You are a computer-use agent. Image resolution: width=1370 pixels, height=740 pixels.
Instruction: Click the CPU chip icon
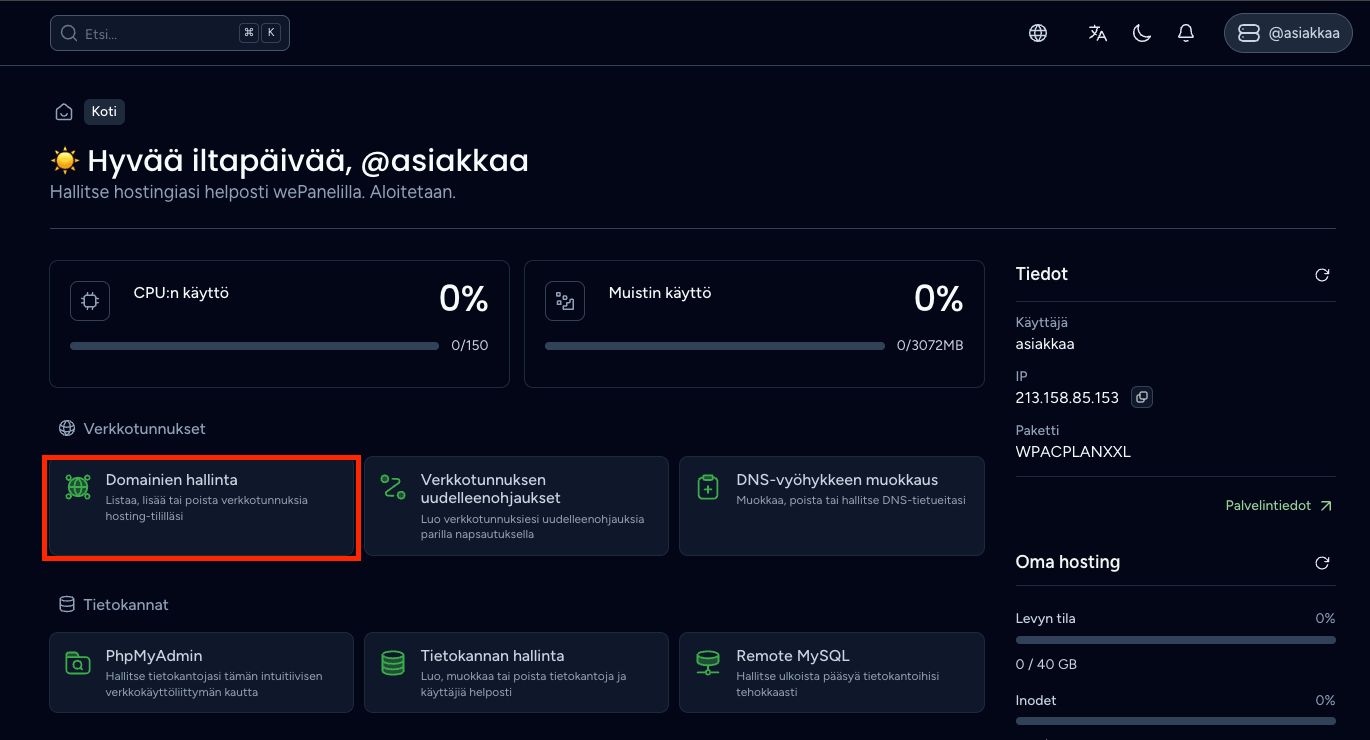90,301
